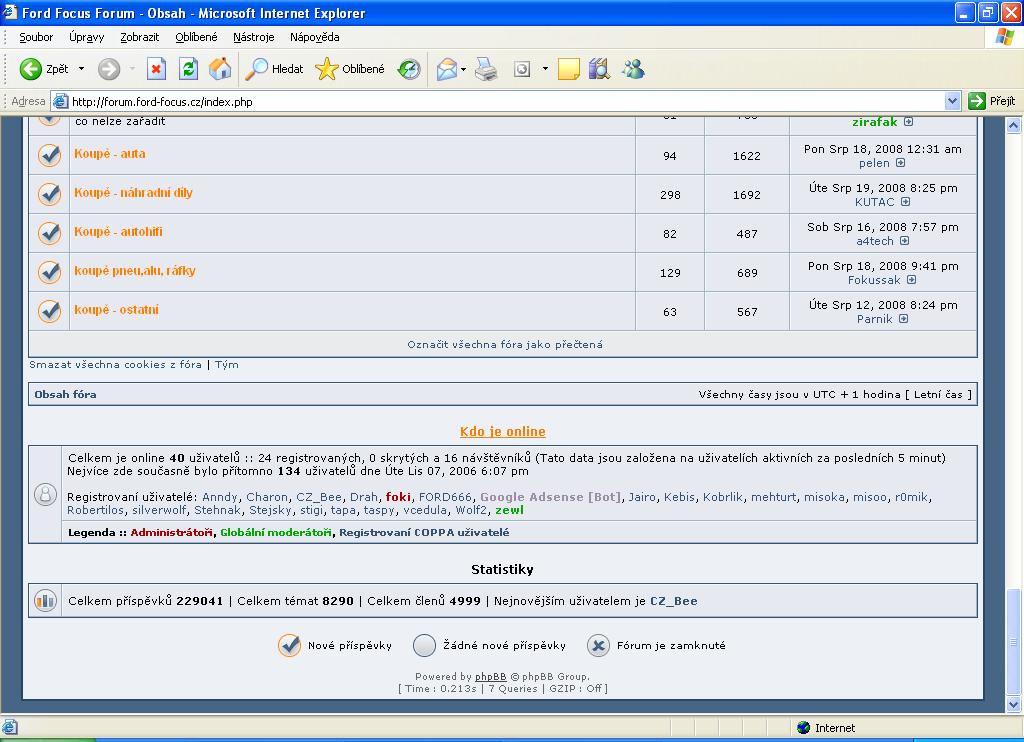Expand the Mail button dropdown arrow

(465, 69)
